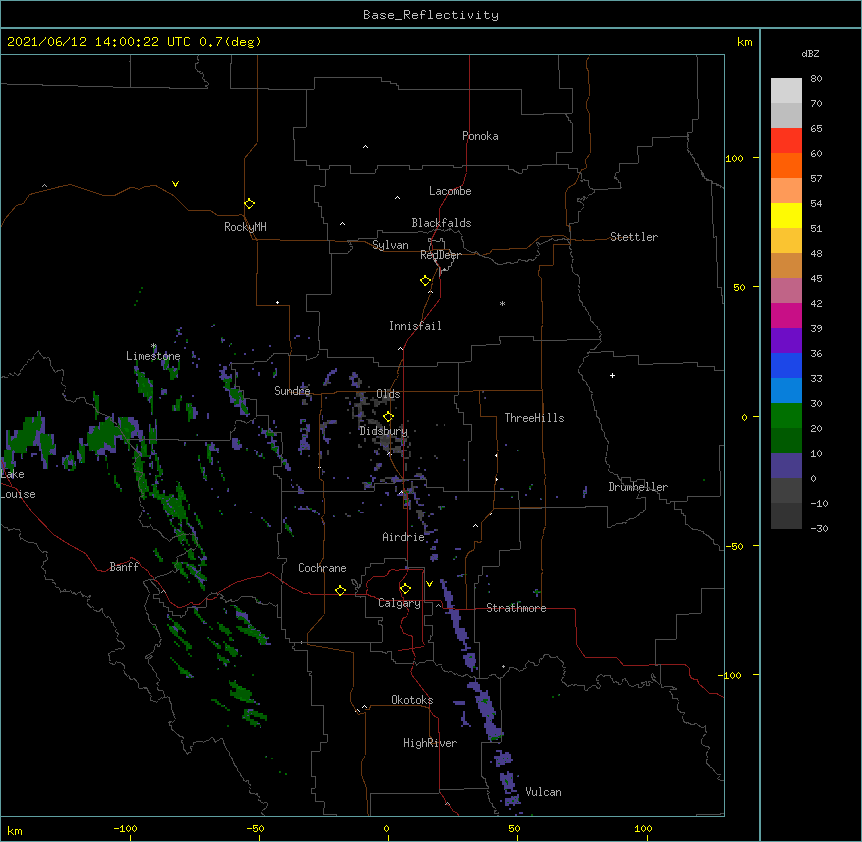This screenshot has width=862, height=842.
Task: Click the yellow V marker northeast of Calgary
Action: tap(429, 584)
